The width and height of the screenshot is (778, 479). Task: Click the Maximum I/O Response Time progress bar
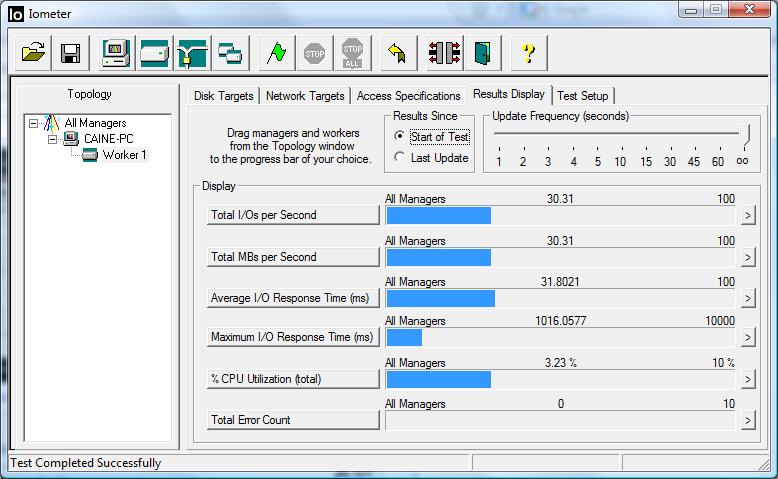coord(561,338)
